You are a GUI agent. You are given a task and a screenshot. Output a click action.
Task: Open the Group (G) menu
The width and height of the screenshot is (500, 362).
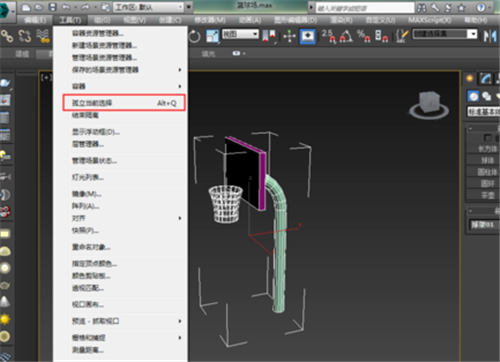coord(102,20)
